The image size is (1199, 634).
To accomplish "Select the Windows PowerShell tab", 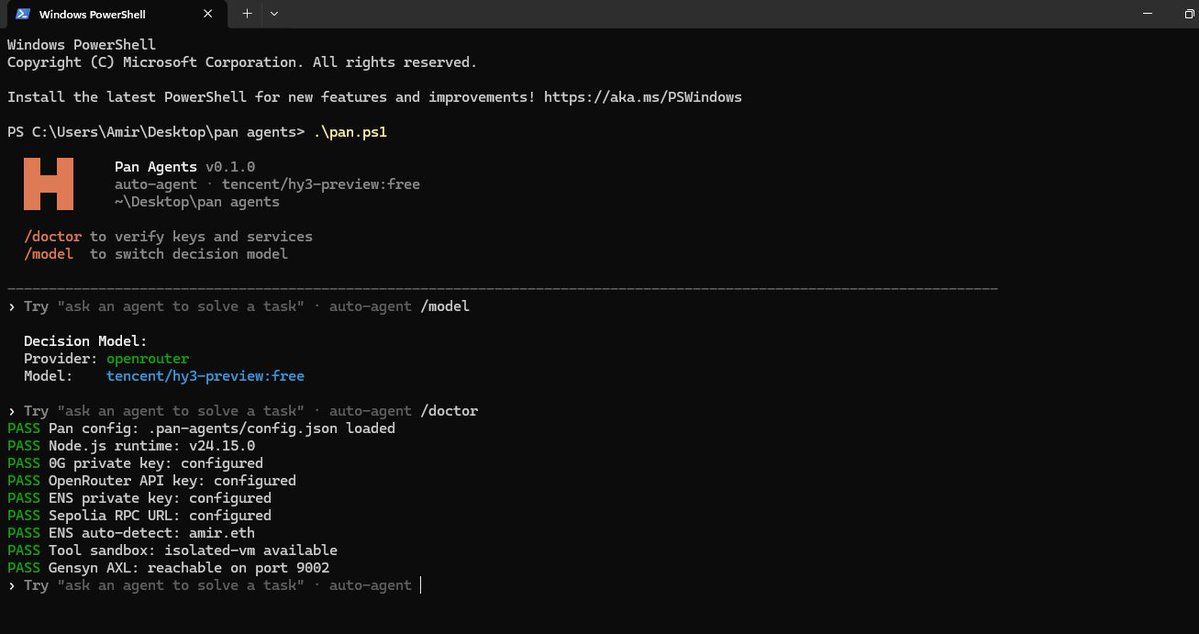I will click(x=115, y=14).
